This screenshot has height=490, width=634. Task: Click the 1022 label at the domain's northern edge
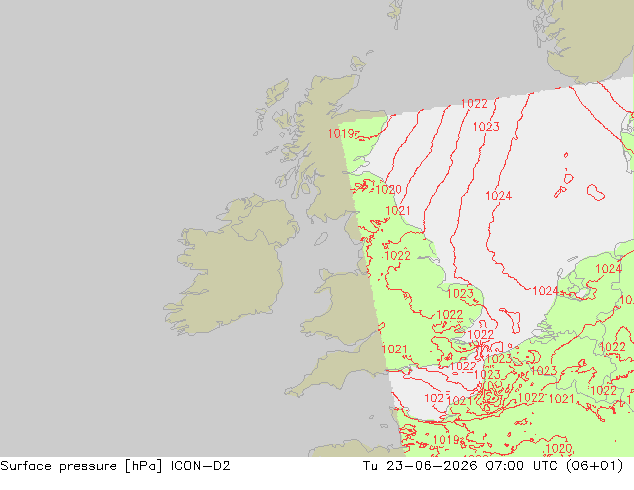pos(474,104)
